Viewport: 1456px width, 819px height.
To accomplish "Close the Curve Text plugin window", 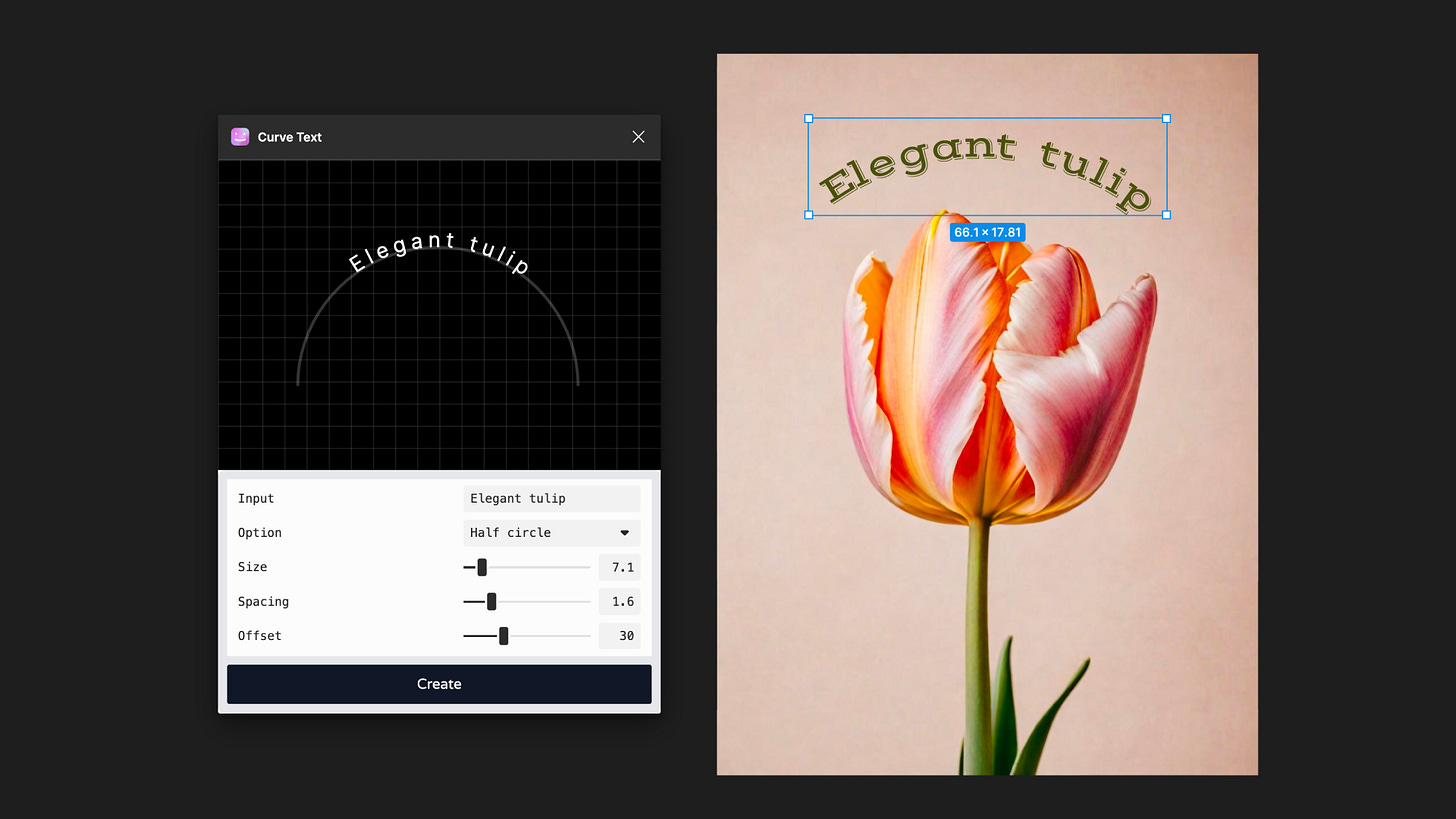I will 638,137.
